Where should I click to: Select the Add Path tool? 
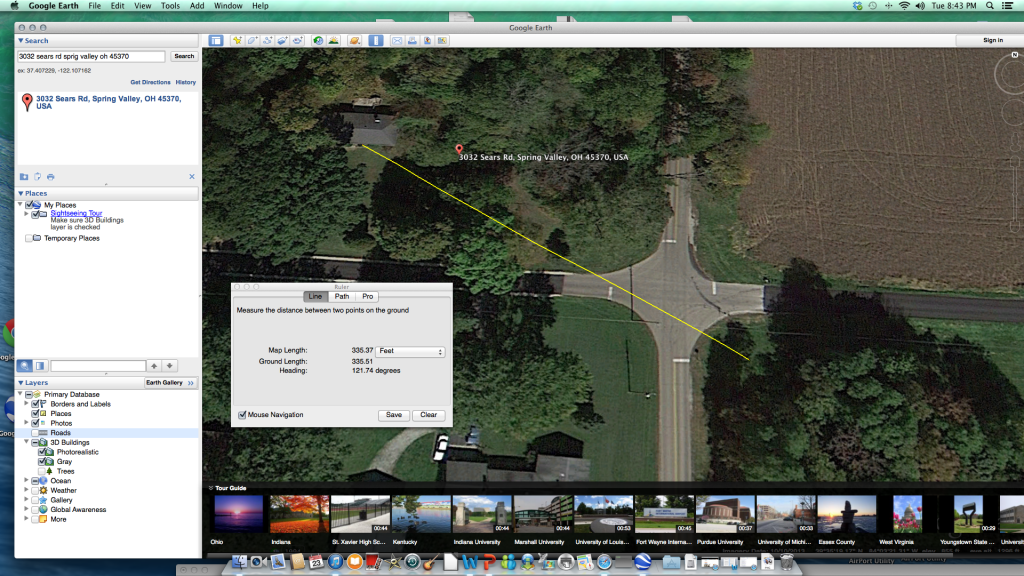267,40
